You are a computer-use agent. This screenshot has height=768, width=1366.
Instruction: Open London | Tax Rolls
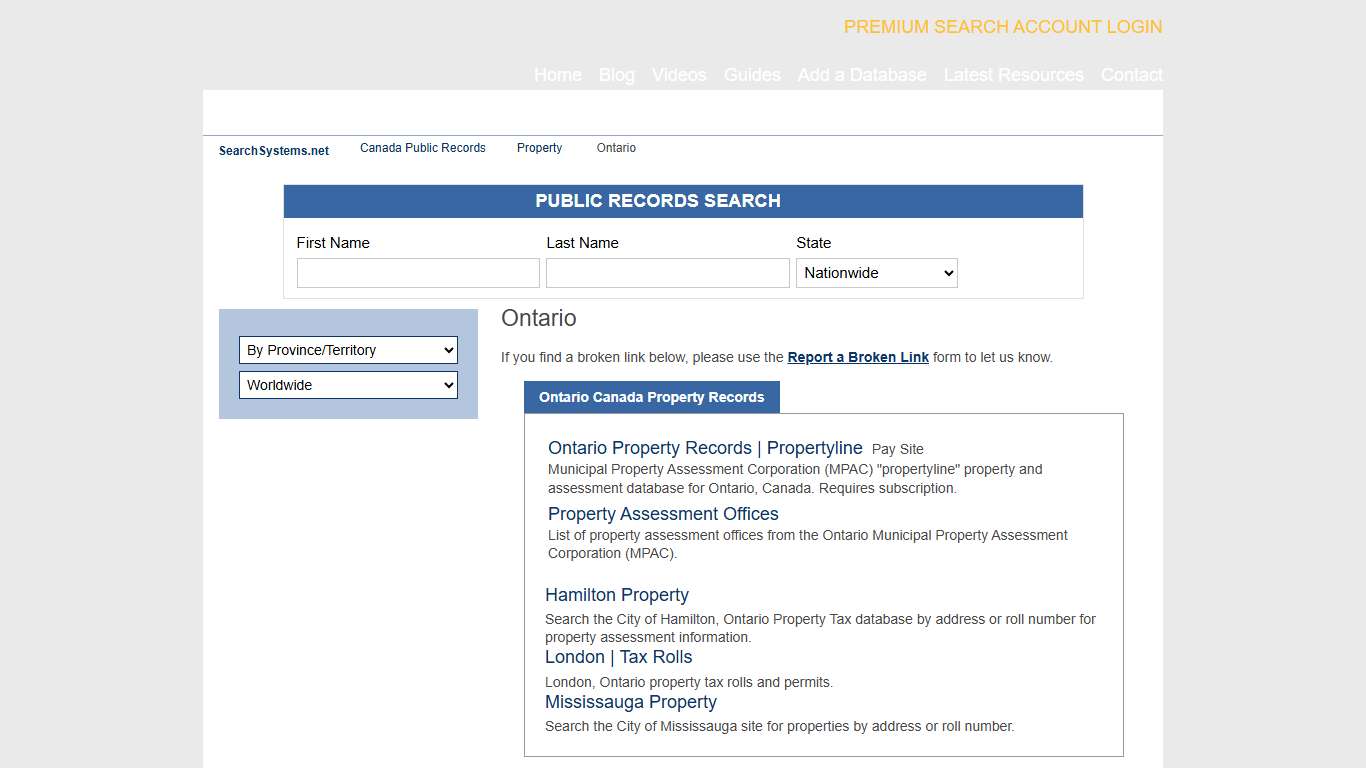pos(618,657)
